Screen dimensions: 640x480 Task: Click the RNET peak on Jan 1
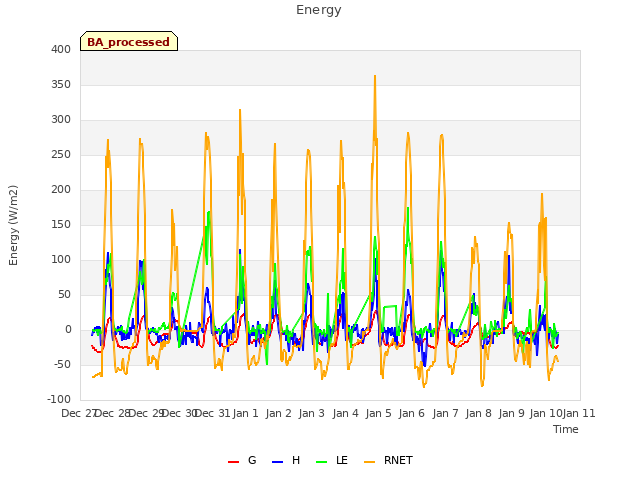240,110
